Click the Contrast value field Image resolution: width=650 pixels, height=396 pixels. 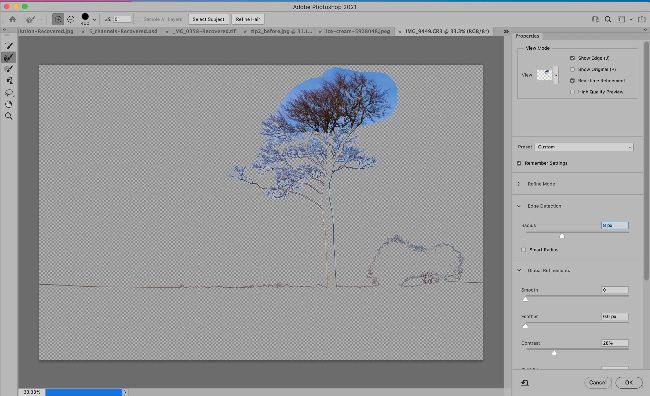click(x=614, y=343)
